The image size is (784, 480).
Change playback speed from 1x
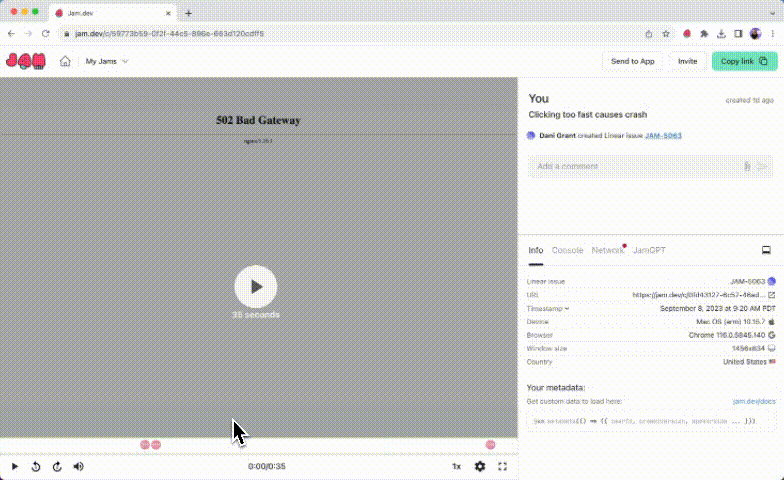tap(456, 466)
